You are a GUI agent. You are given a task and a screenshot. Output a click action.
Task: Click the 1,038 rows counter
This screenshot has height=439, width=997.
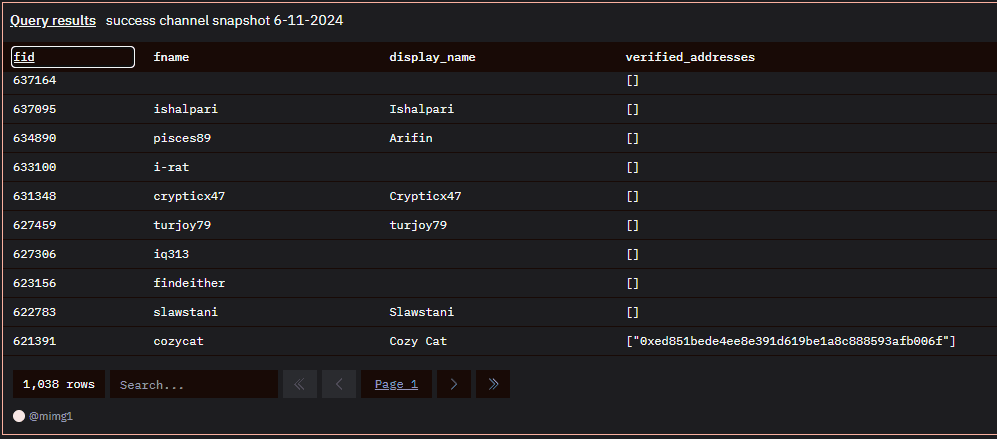click(x=59, y=384)
